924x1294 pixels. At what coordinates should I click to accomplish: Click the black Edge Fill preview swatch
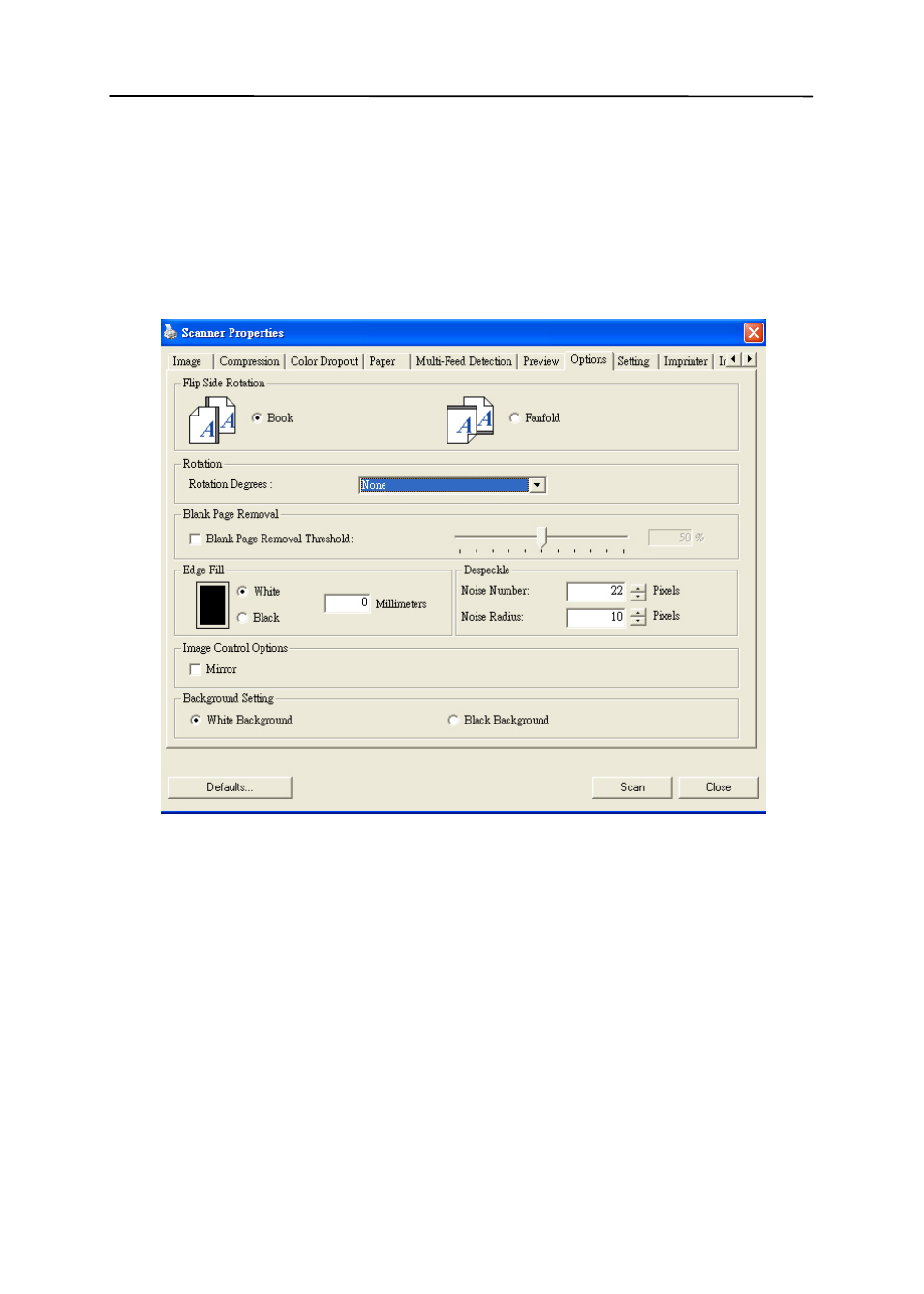pos(212,604)
